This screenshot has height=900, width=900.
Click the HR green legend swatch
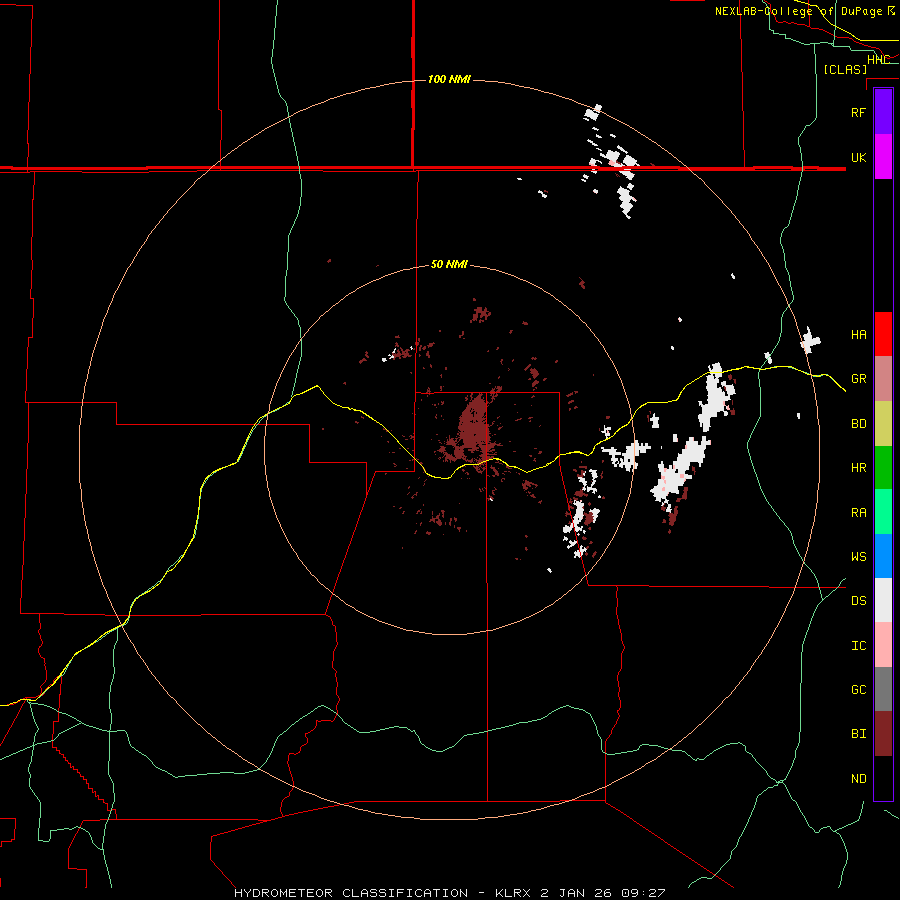[883, 468]
